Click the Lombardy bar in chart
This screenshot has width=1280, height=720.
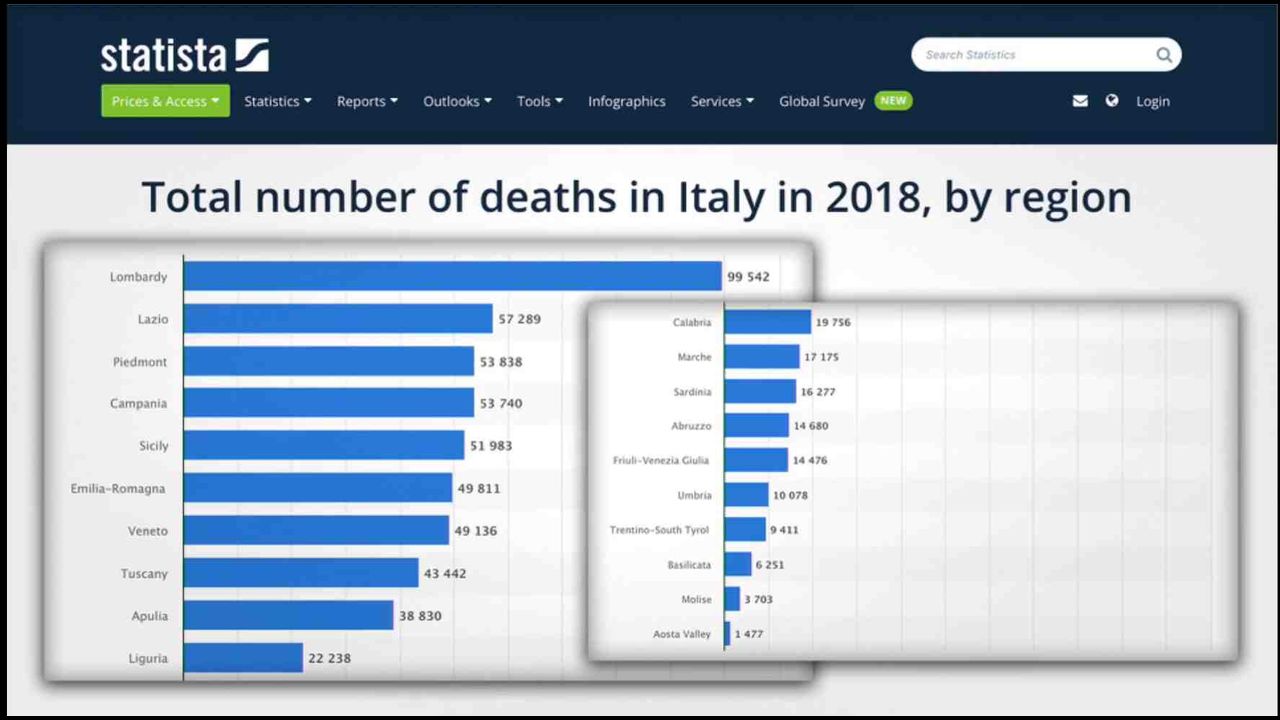[x=452, y=277]
